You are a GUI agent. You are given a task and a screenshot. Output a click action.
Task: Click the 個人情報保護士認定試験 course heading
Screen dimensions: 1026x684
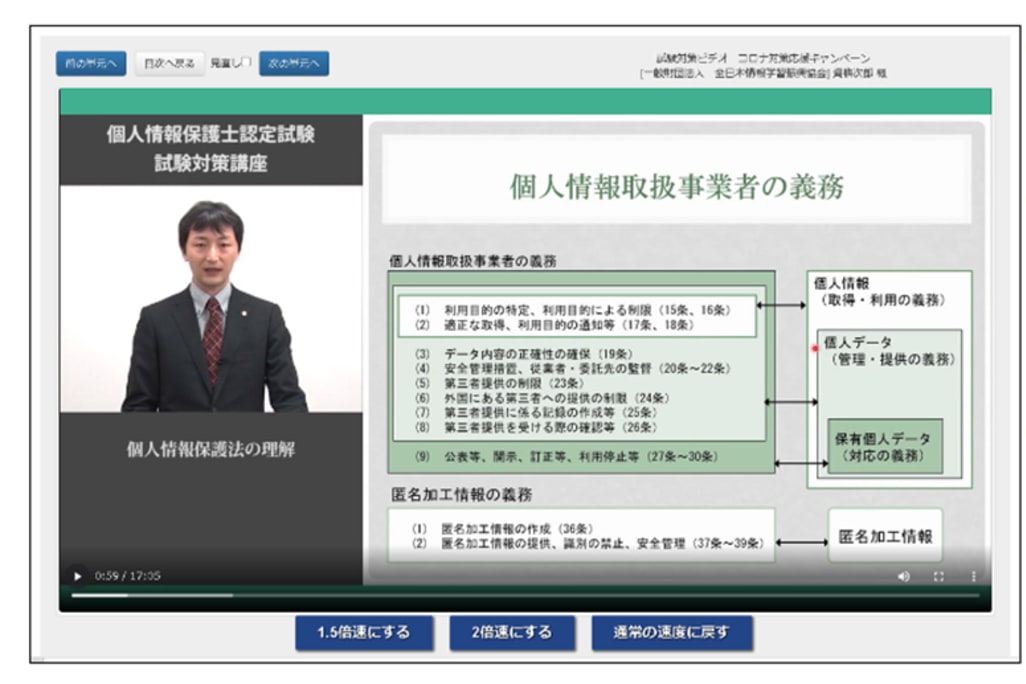click(x=211, y=136)
